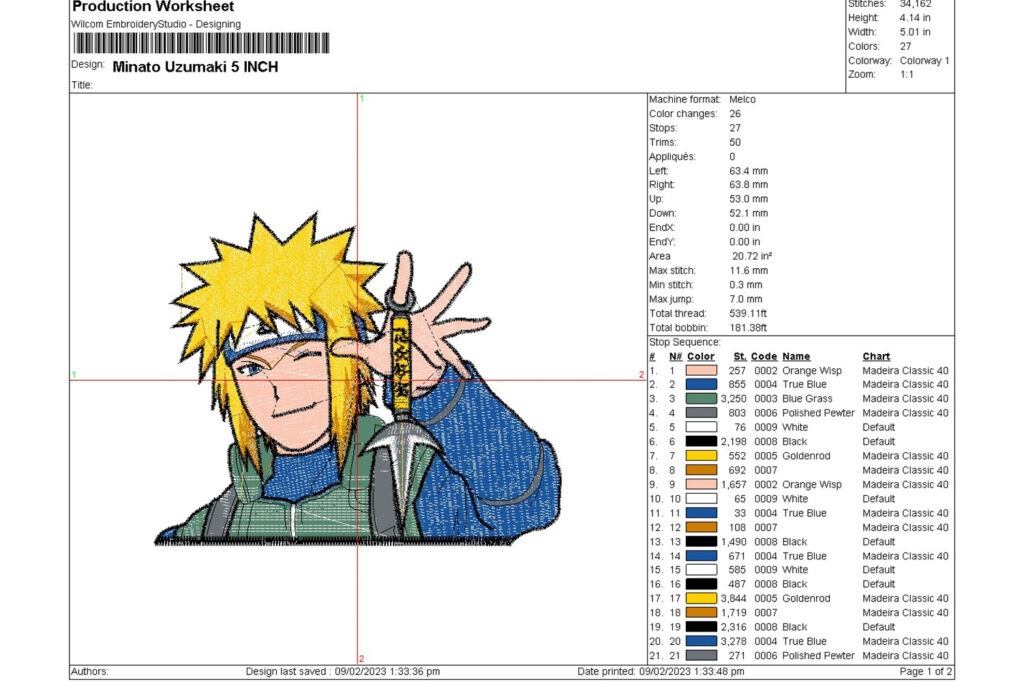The width and height of the screenshot is (1024, 682).
Task: Click the 'Chart' column header
Action: point(876,357)
